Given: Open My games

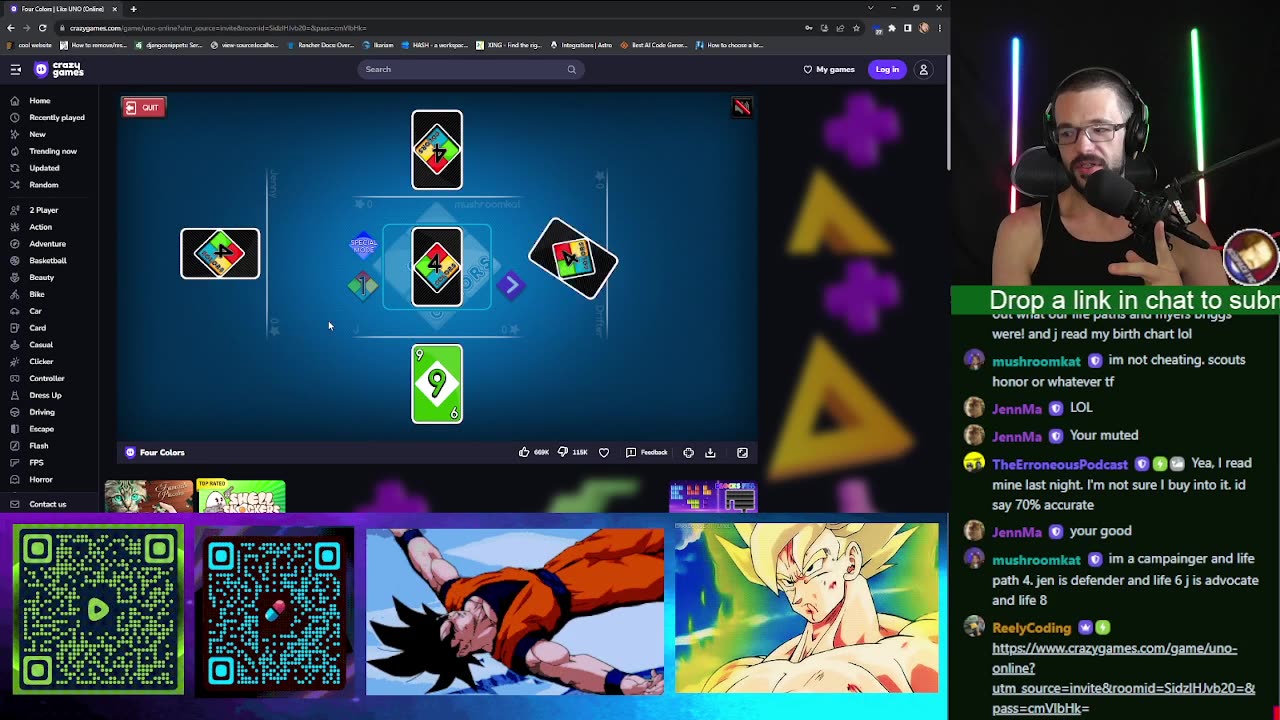Looking at the screenshot, I should tap(829, 69).
